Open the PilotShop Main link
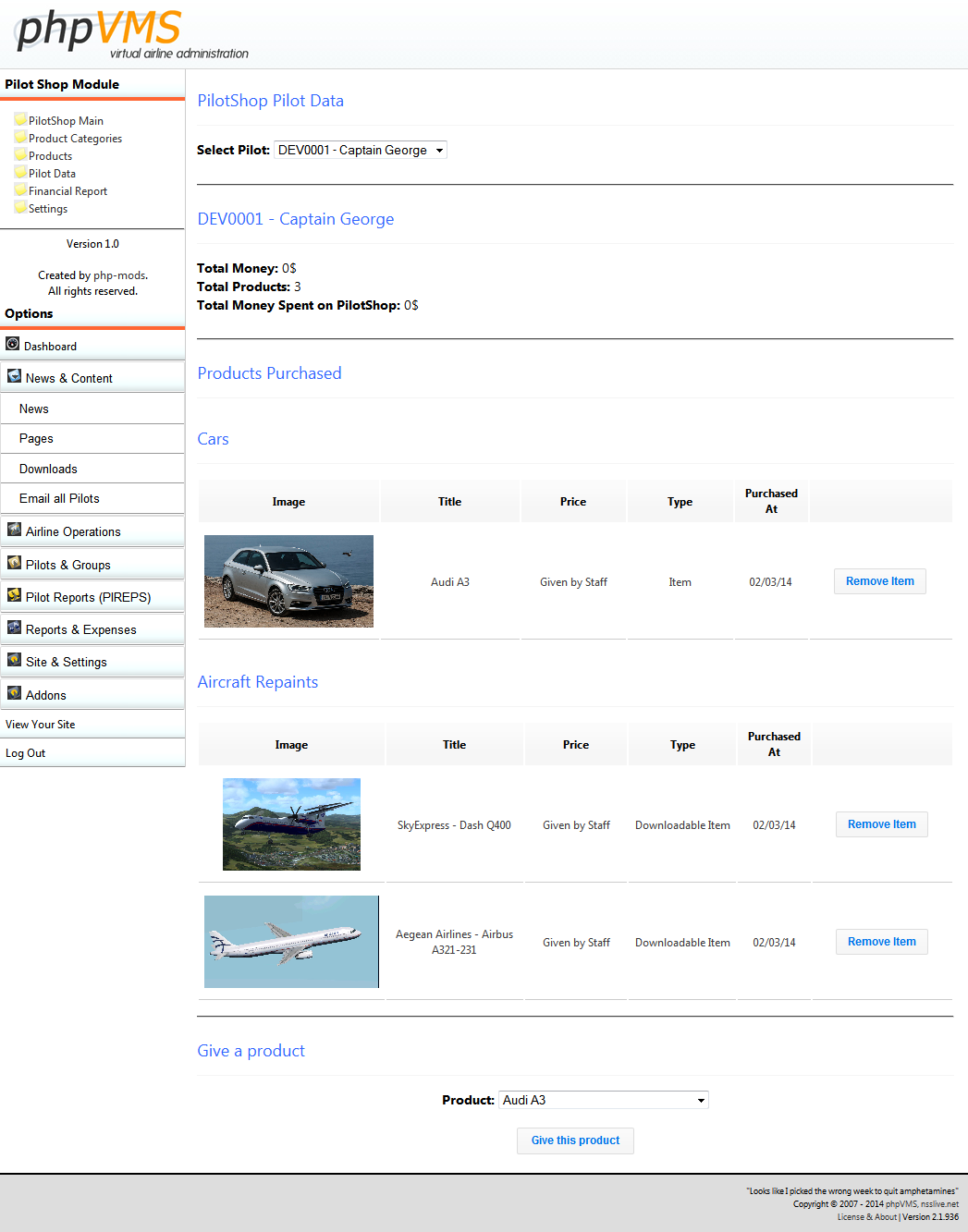 (66, 121)
